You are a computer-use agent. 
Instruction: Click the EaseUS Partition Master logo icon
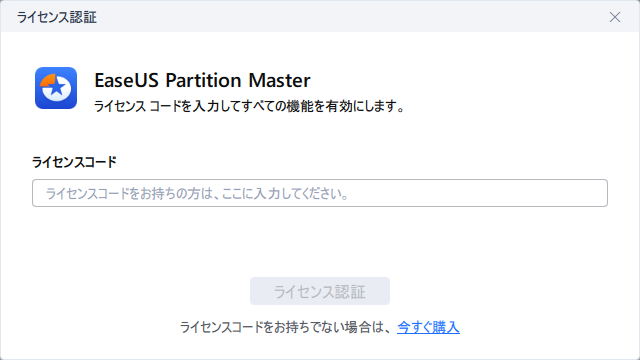click(56, 88)
